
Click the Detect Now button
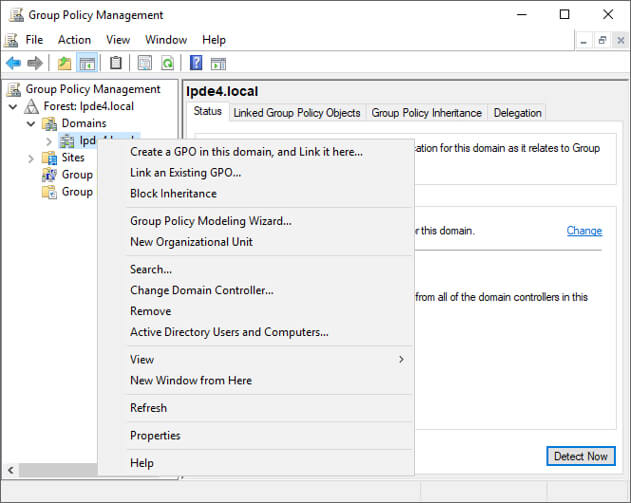click(581, 456)
